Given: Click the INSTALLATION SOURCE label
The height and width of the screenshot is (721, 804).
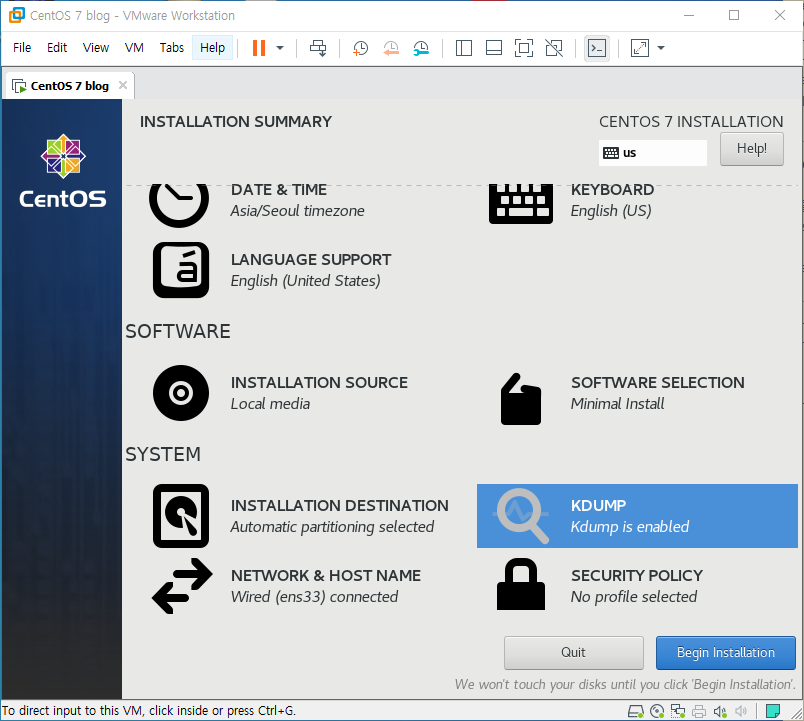Looking at the screenshot, I should 319,383.
